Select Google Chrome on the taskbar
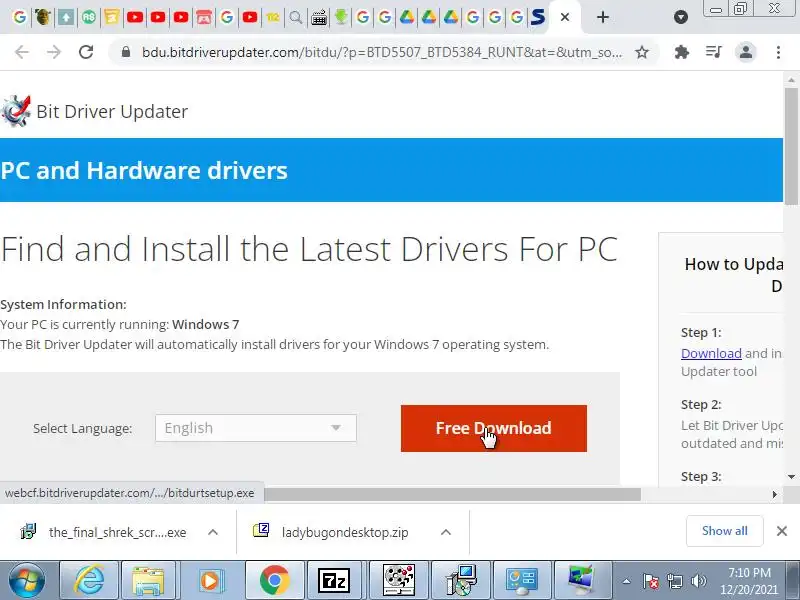 coord(274,580)
